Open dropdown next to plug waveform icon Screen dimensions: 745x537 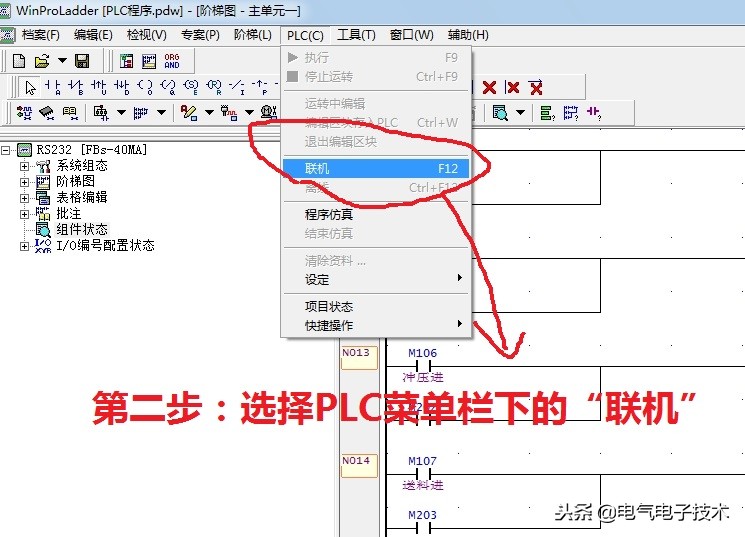point(249,113)
